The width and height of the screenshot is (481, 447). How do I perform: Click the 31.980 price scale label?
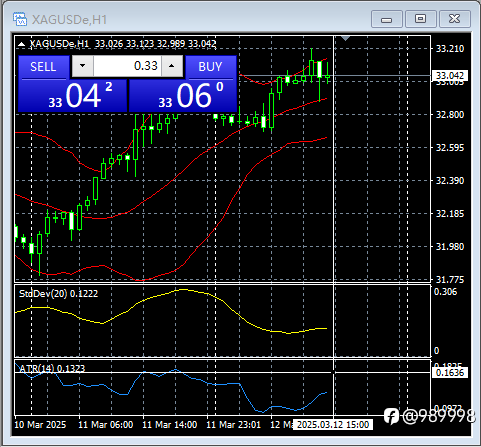450,247
